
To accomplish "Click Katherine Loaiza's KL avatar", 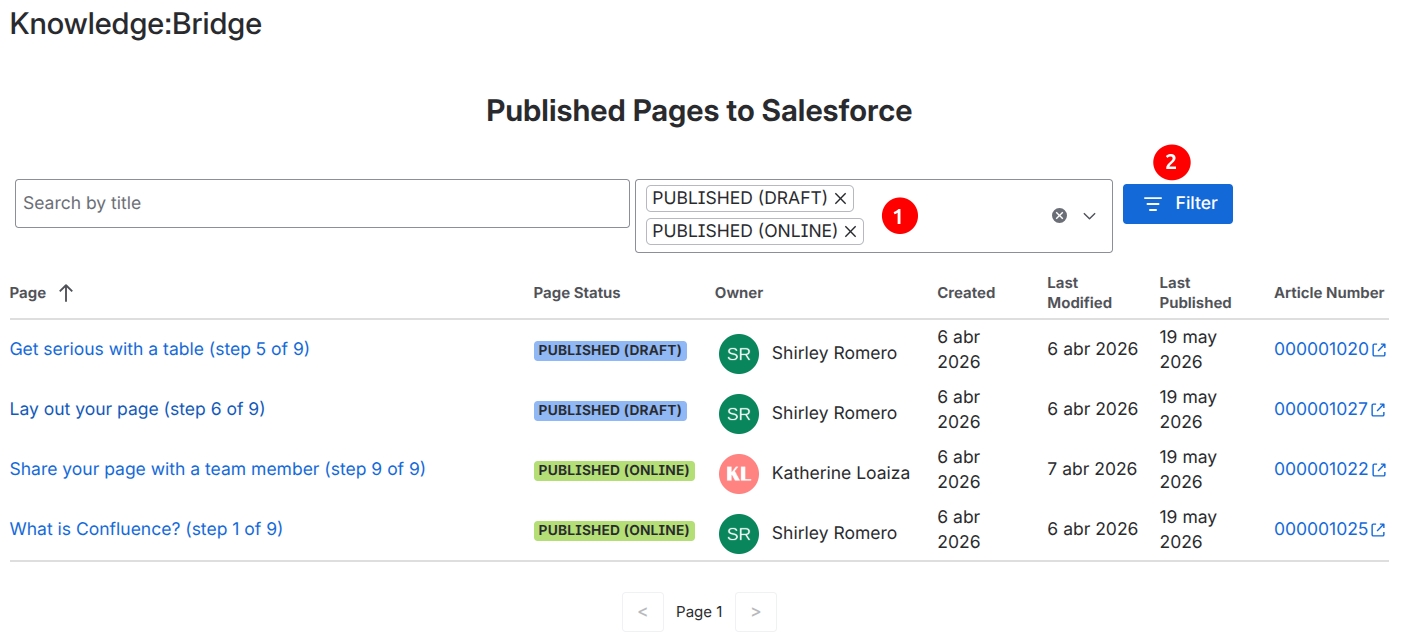I will (x=739, y=474).
